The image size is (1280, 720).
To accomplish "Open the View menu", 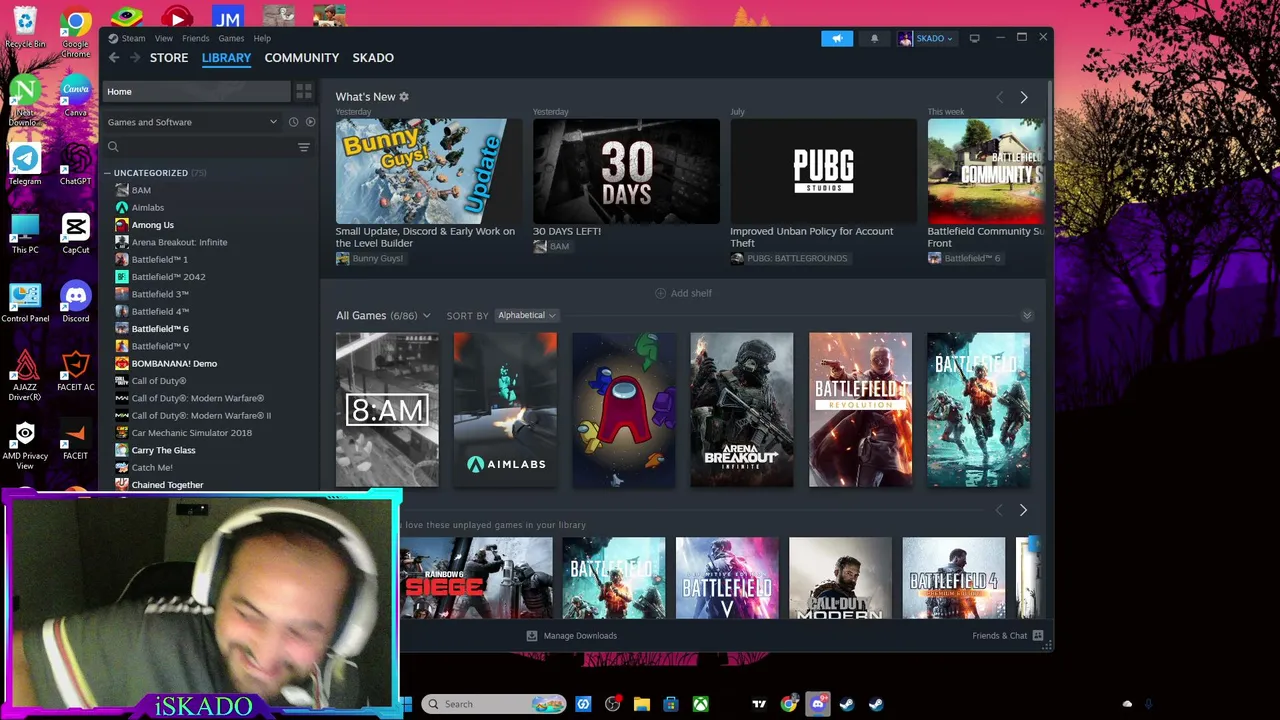I will coord(163,38).
